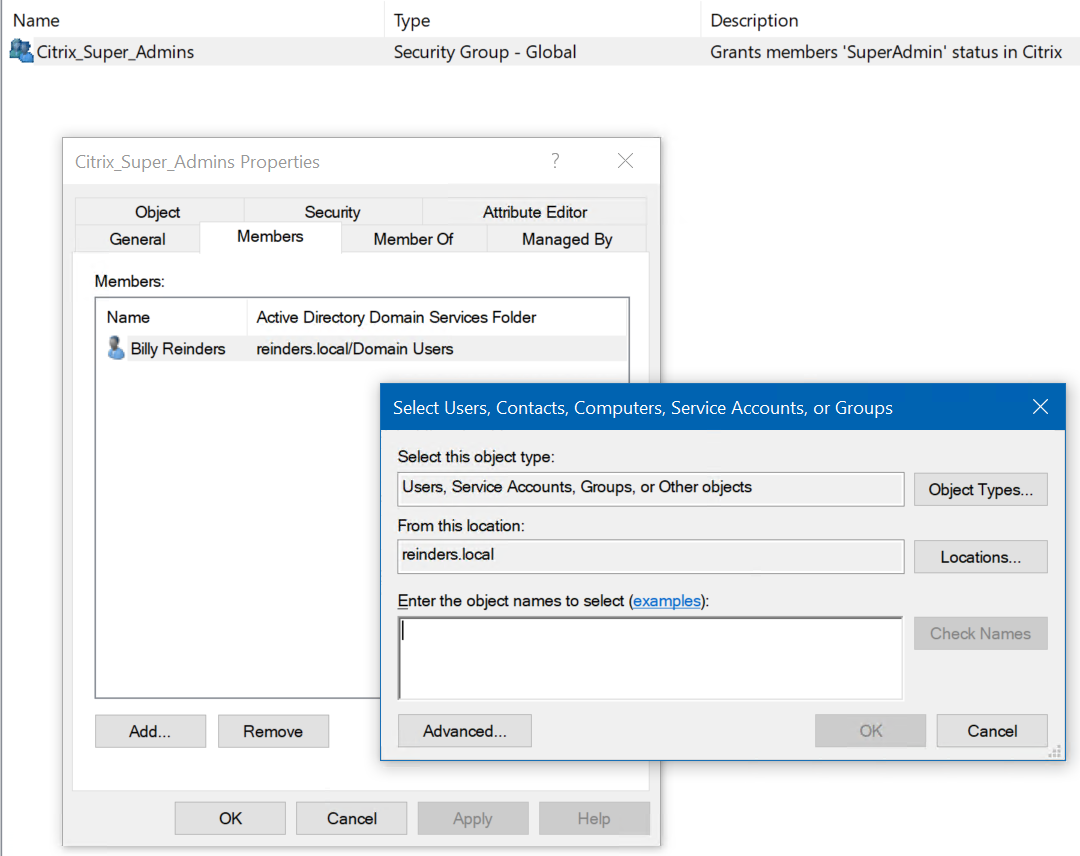Image resolution: width=1080 pixels, height=856 pixels.
Task: Close the Citrix_Super_Admins Properties window
Action: pyautogui.click(x=625, y=161)
